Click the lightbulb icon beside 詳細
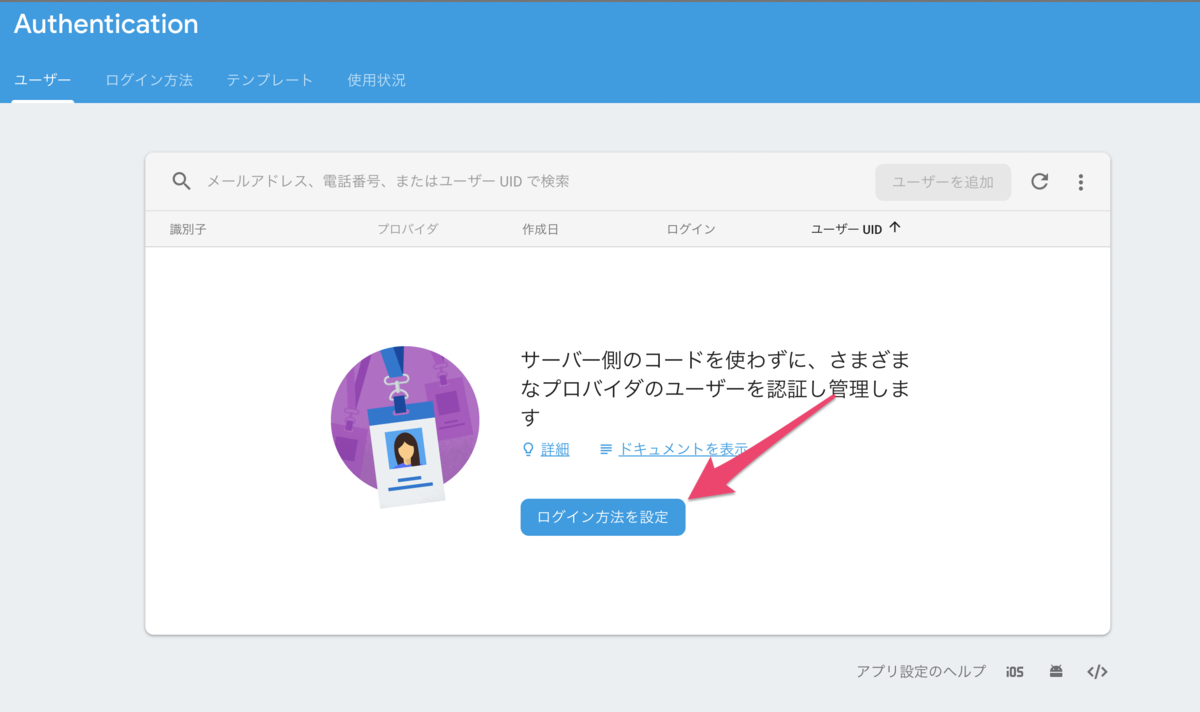Screen dimensions: 1200x712 coord(527,449)
